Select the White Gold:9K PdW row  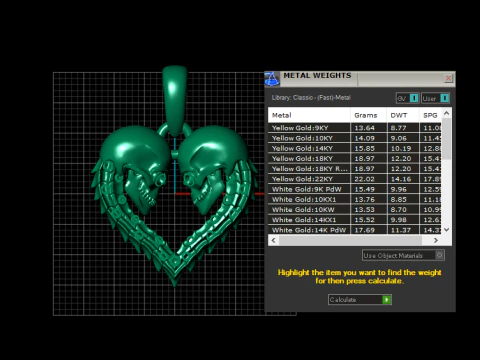pos(355,189)
